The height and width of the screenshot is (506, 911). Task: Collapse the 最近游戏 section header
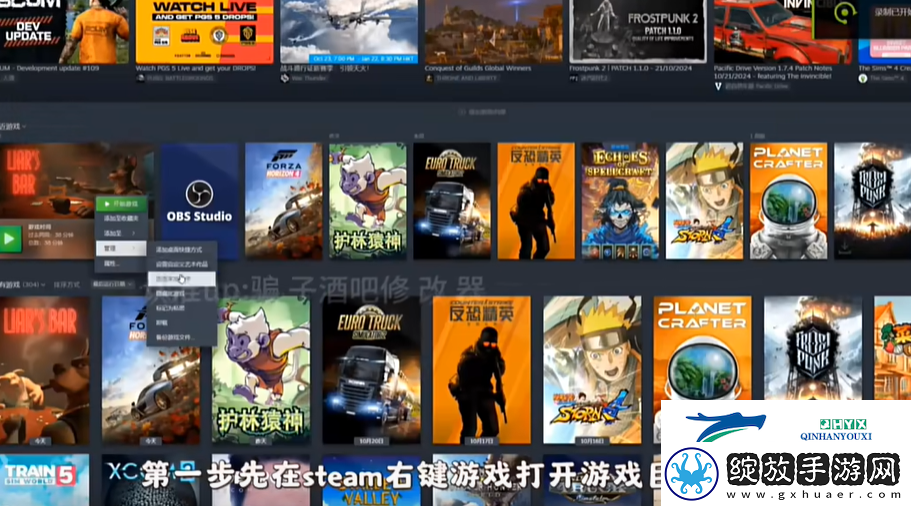13,126
